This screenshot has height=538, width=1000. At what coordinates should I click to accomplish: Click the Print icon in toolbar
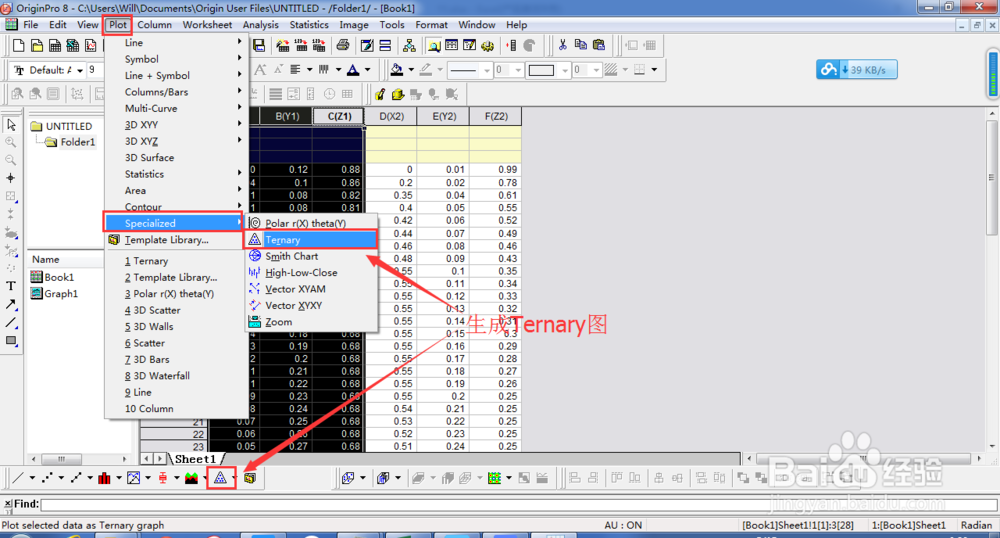(343, 45)
